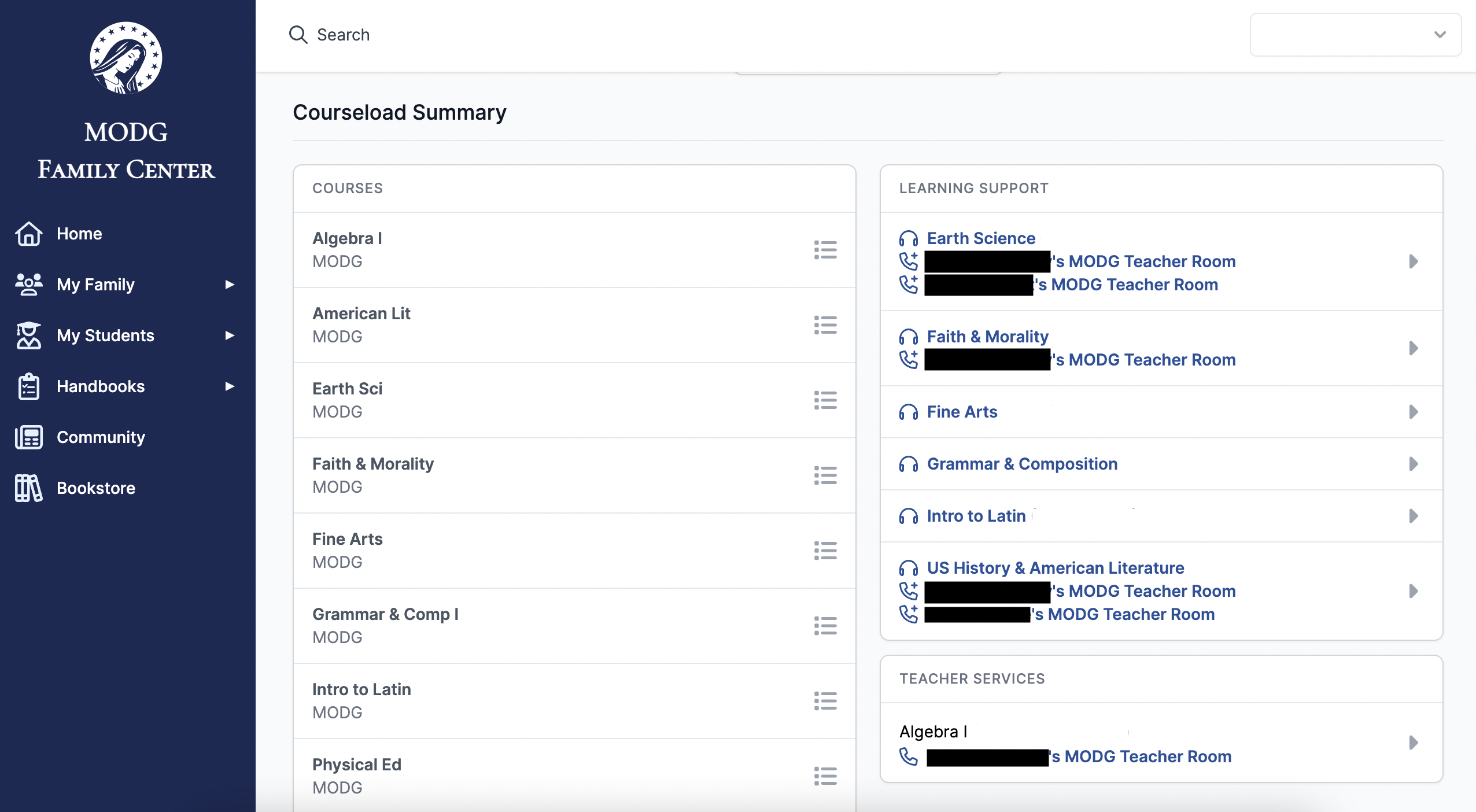Image resolution: width=1476 pixels, height=812 pixels.
Task: Click the My Family people icon
Action: [x=29, y=285]
